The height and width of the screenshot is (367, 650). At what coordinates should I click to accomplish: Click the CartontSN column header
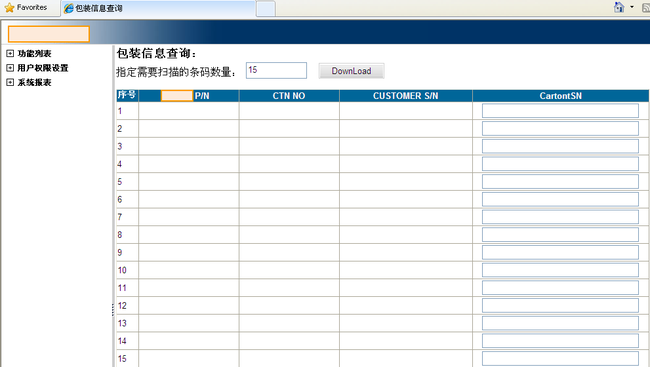coord(560,96)
